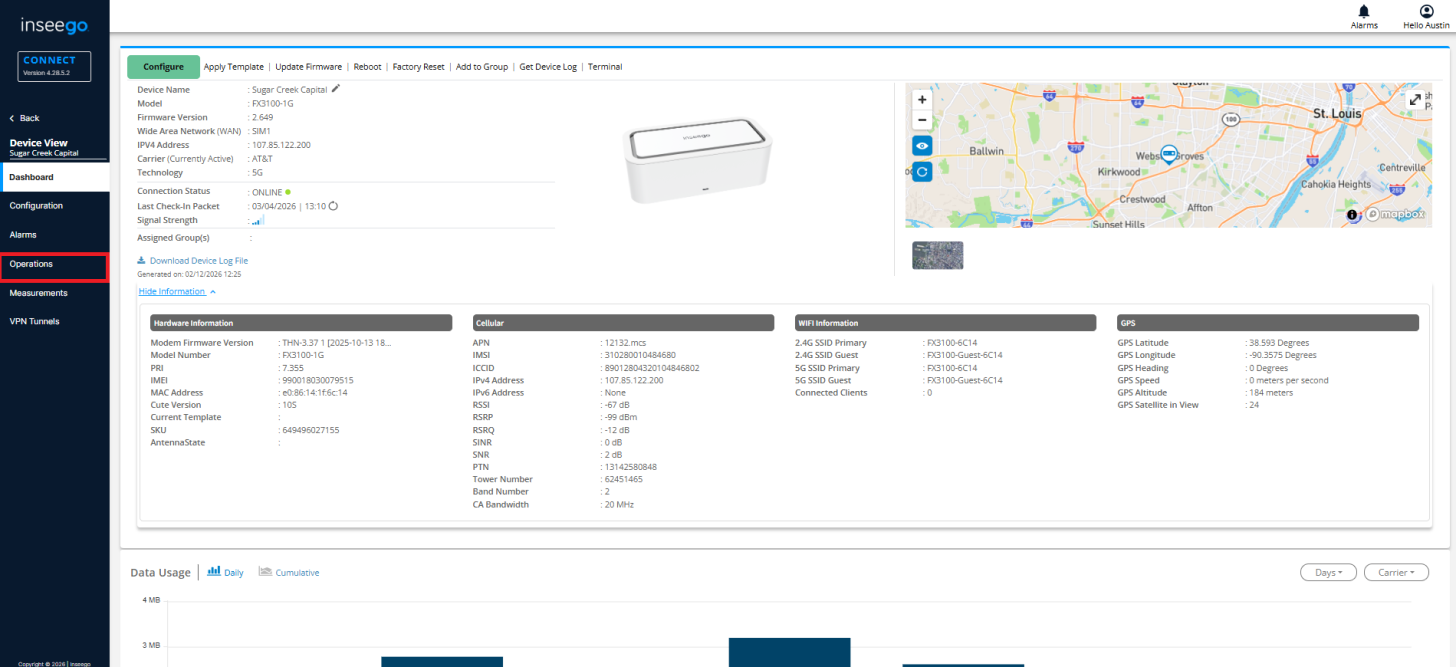This screenshot has height=667, width=1456.
Task: Click IMEI value 990018030079515
Action: tap(318, 380)
